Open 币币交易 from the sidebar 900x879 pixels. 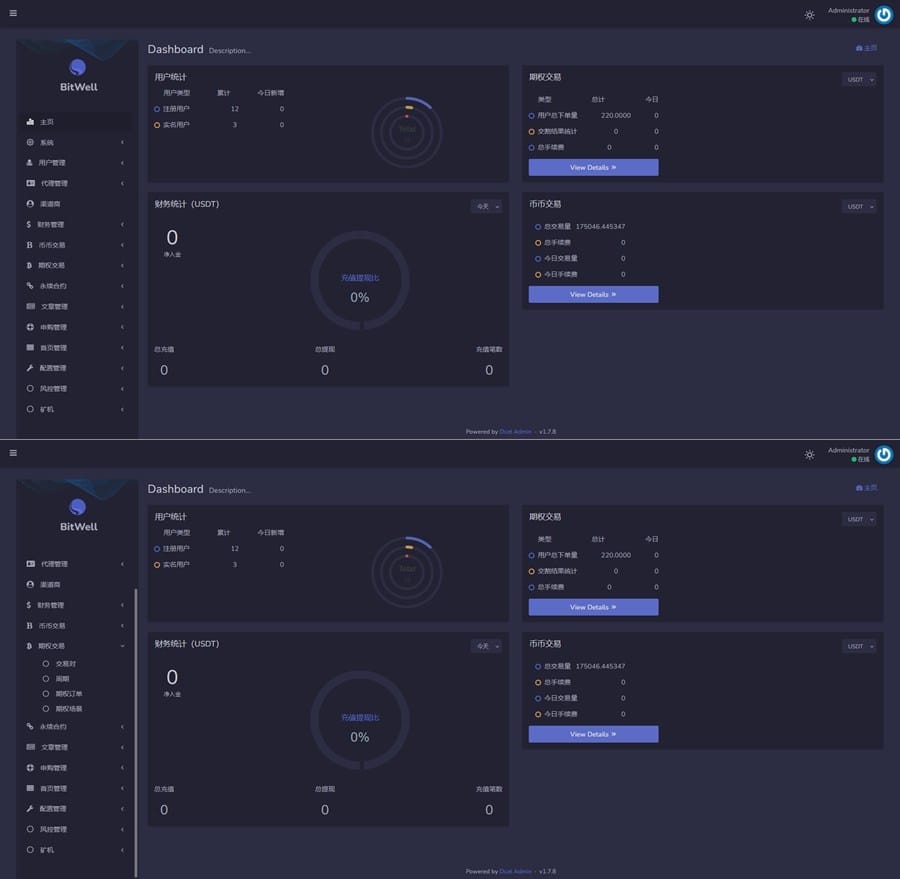click(50, 245)
